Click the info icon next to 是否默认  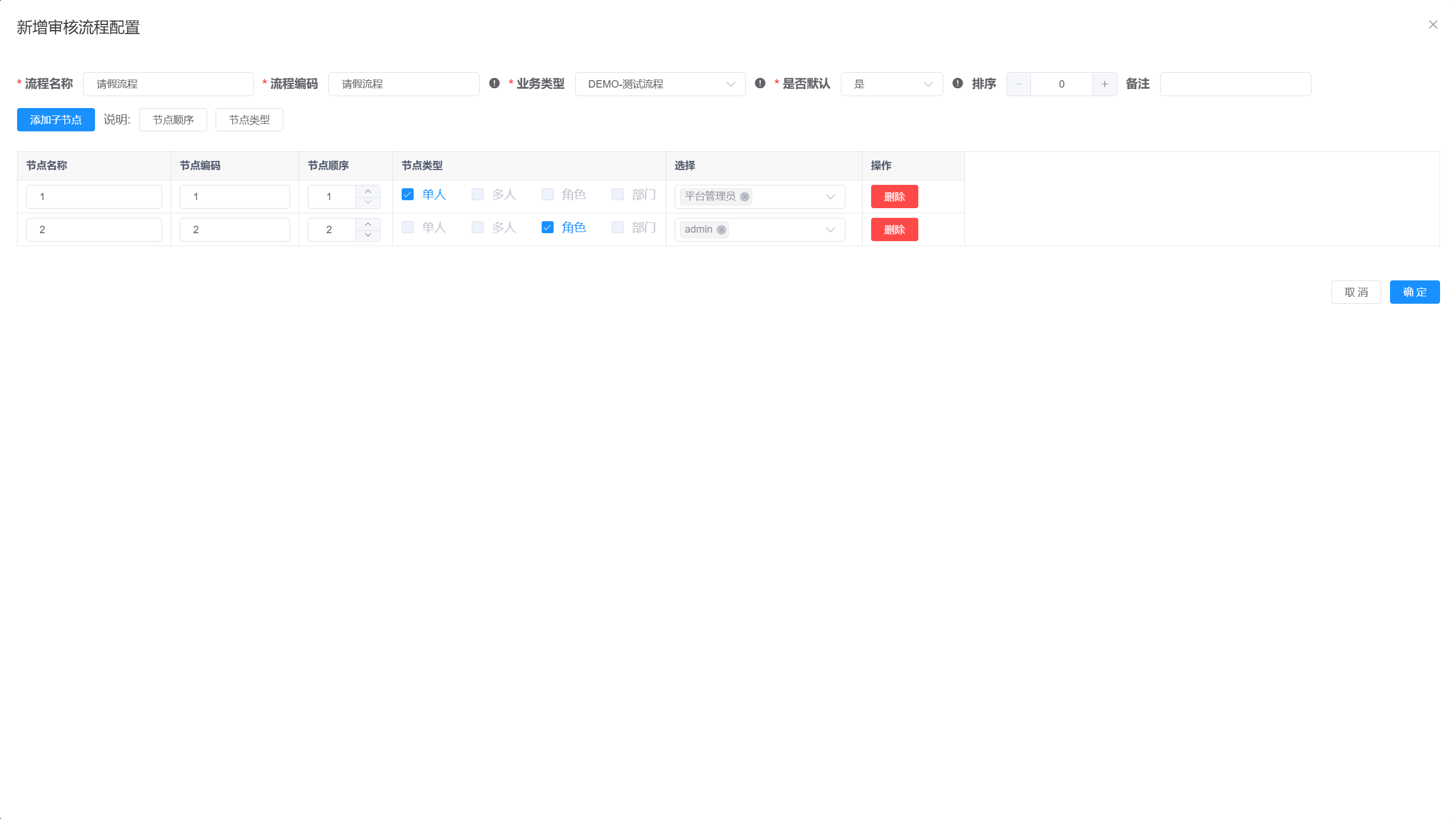pos(760,84)
